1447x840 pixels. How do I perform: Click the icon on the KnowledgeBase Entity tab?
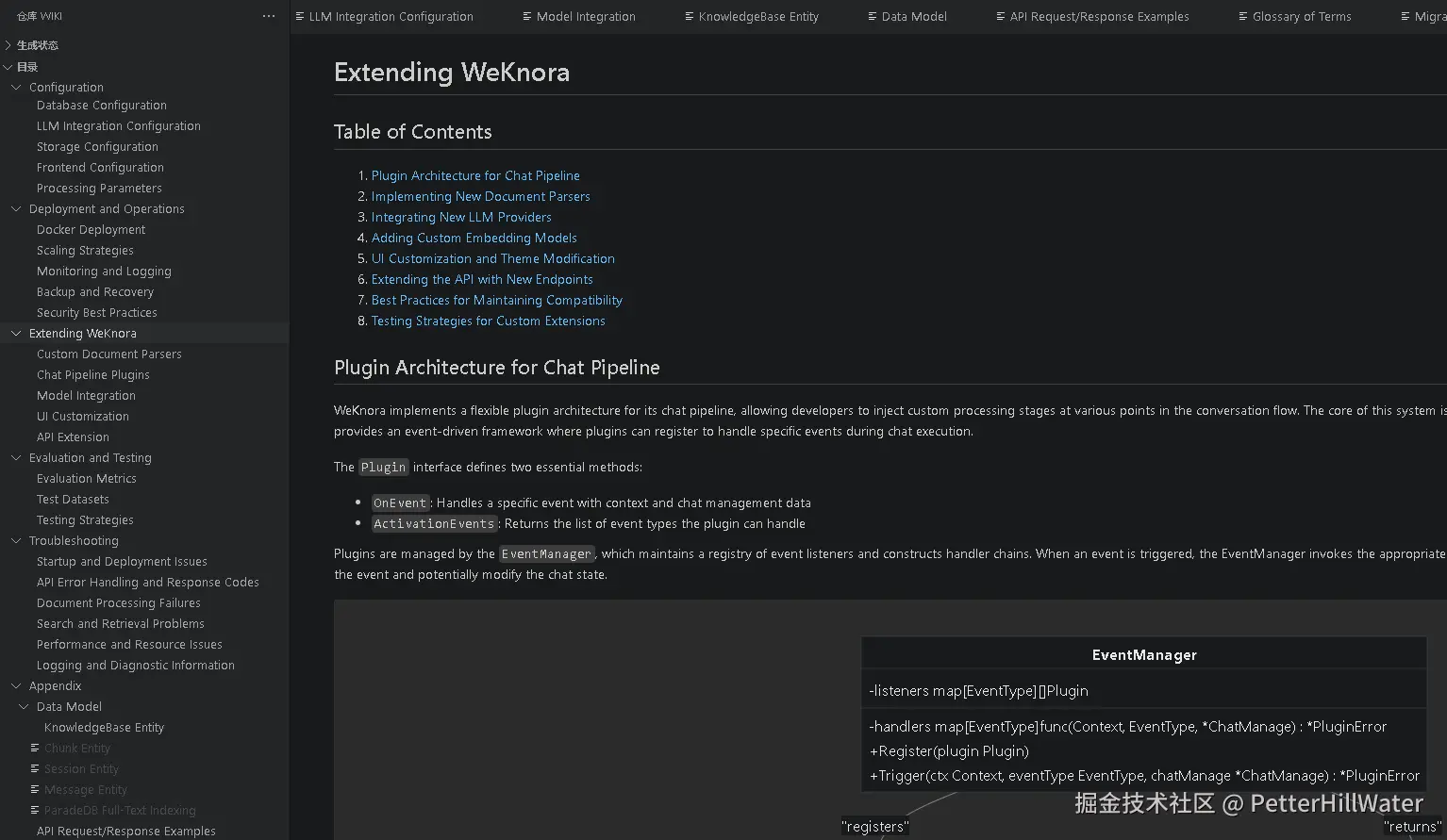pos(690,16)
